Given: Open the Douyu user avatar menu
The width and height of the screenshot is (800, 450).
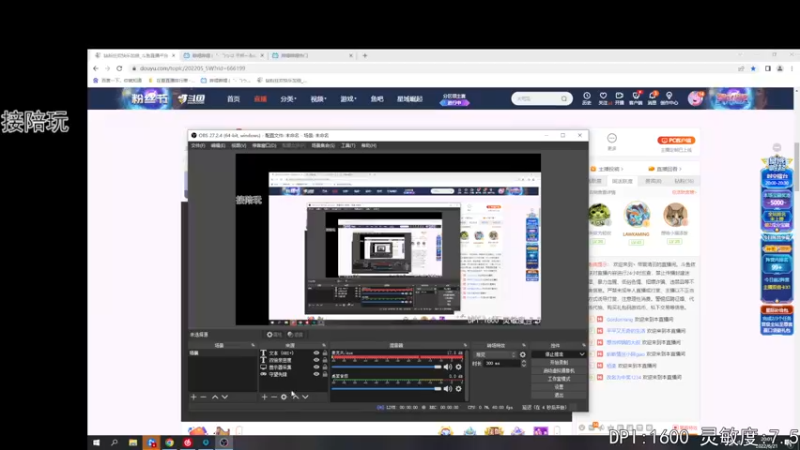Looking at the screenshot, I should click(x=695, y=98).
